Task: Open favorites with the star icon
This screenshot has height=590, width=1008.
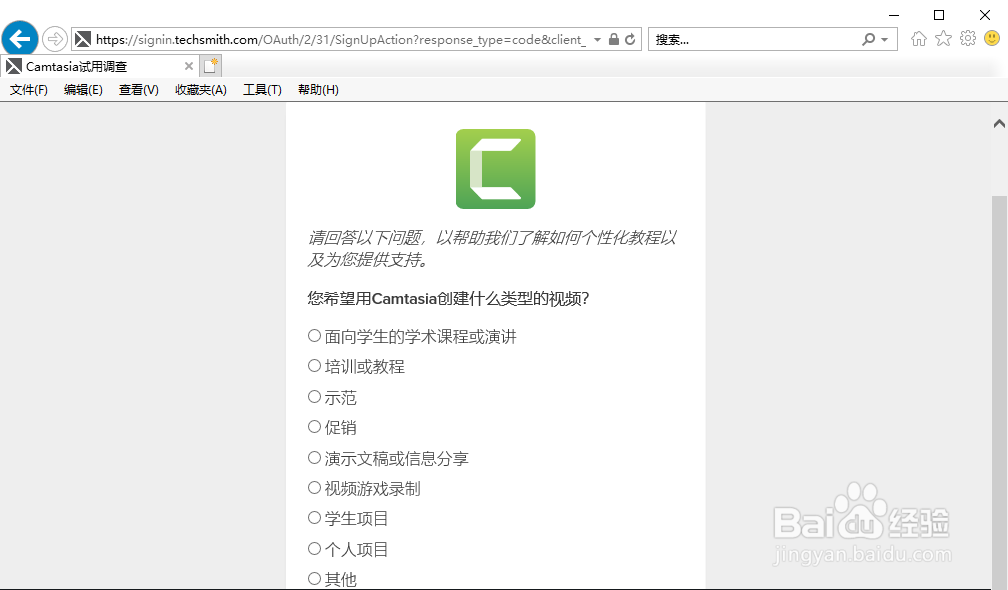Action: 943,39
